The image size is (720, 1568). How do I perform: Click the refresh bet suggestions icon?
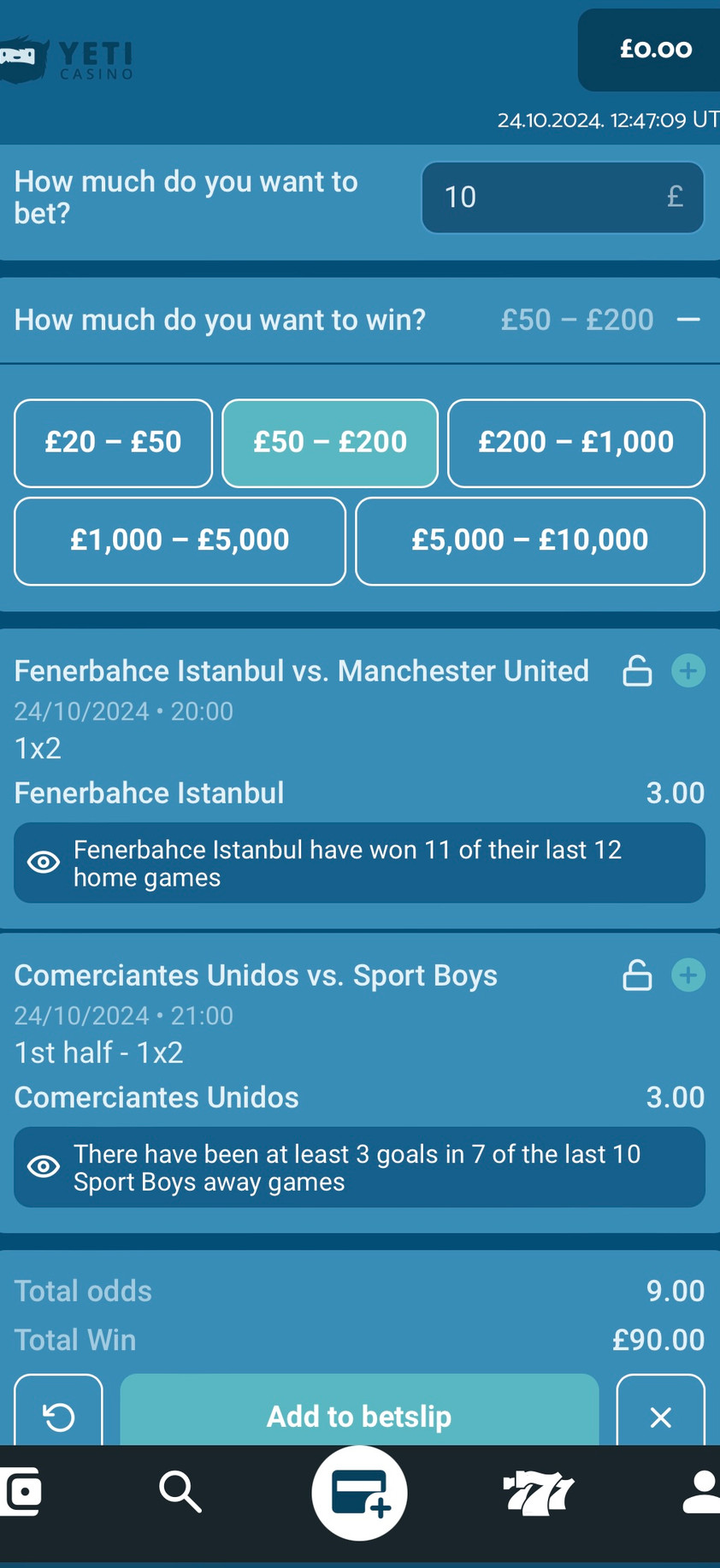(59, 1417)
